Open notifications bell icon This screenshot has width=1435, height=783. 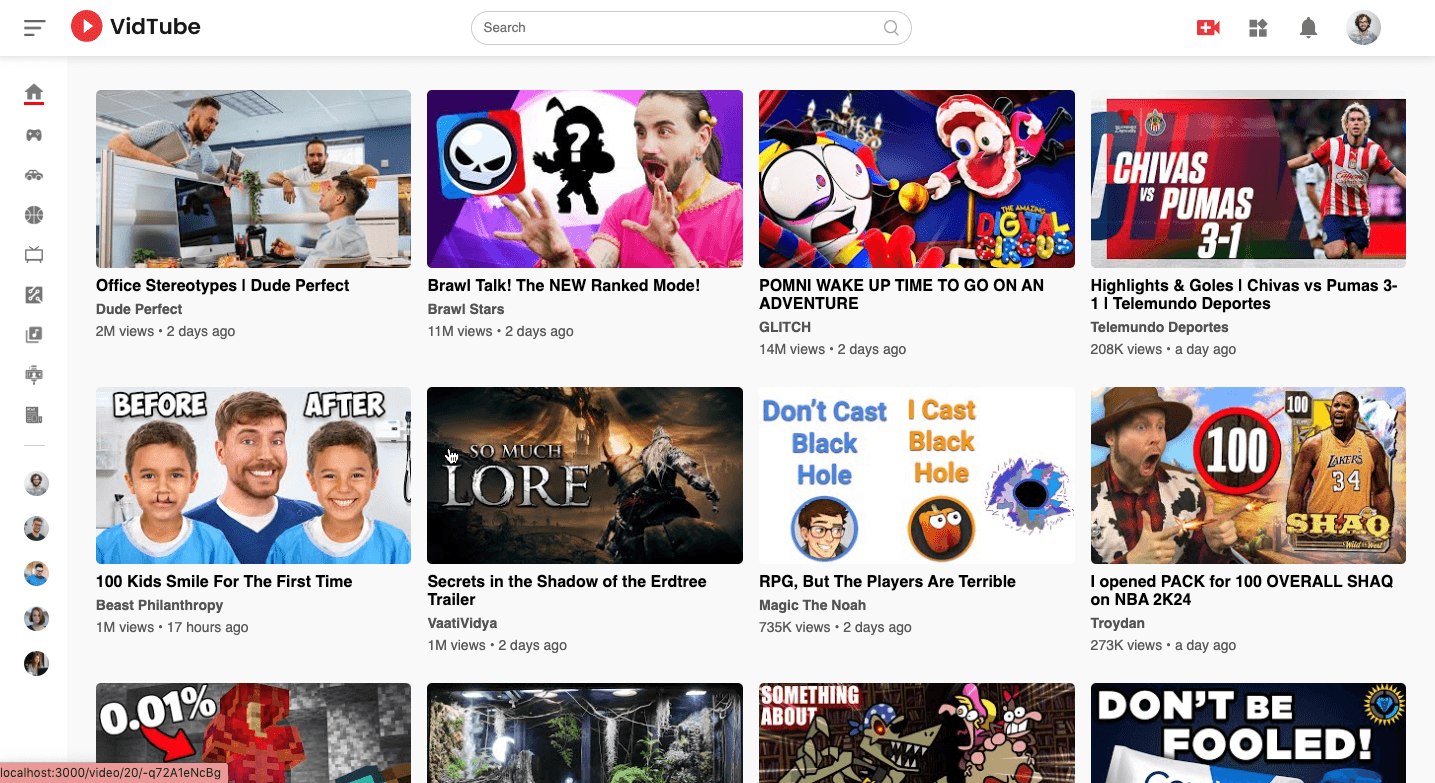(x=1308, y=28)
